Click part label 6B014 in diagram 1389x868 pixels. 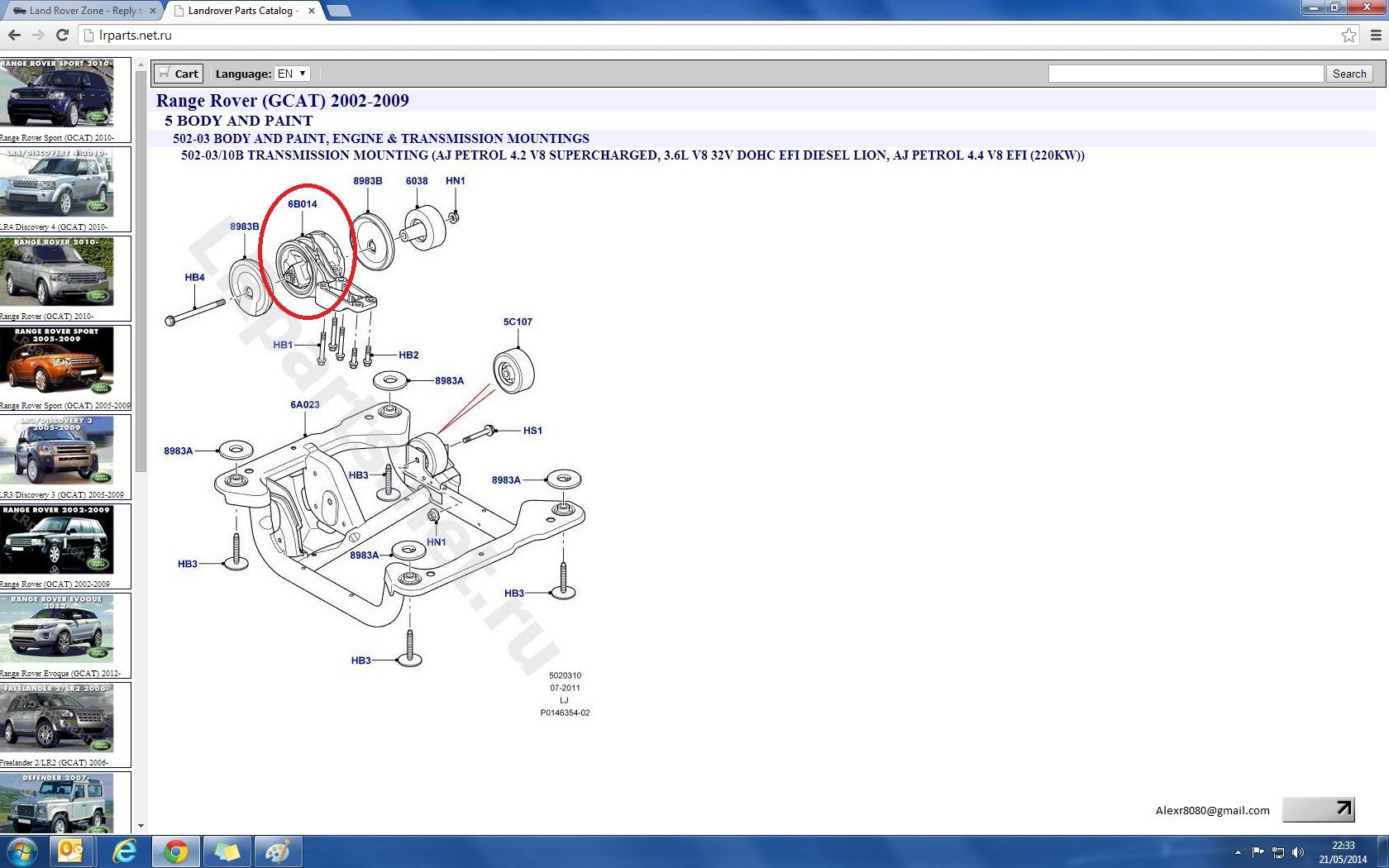302,204
